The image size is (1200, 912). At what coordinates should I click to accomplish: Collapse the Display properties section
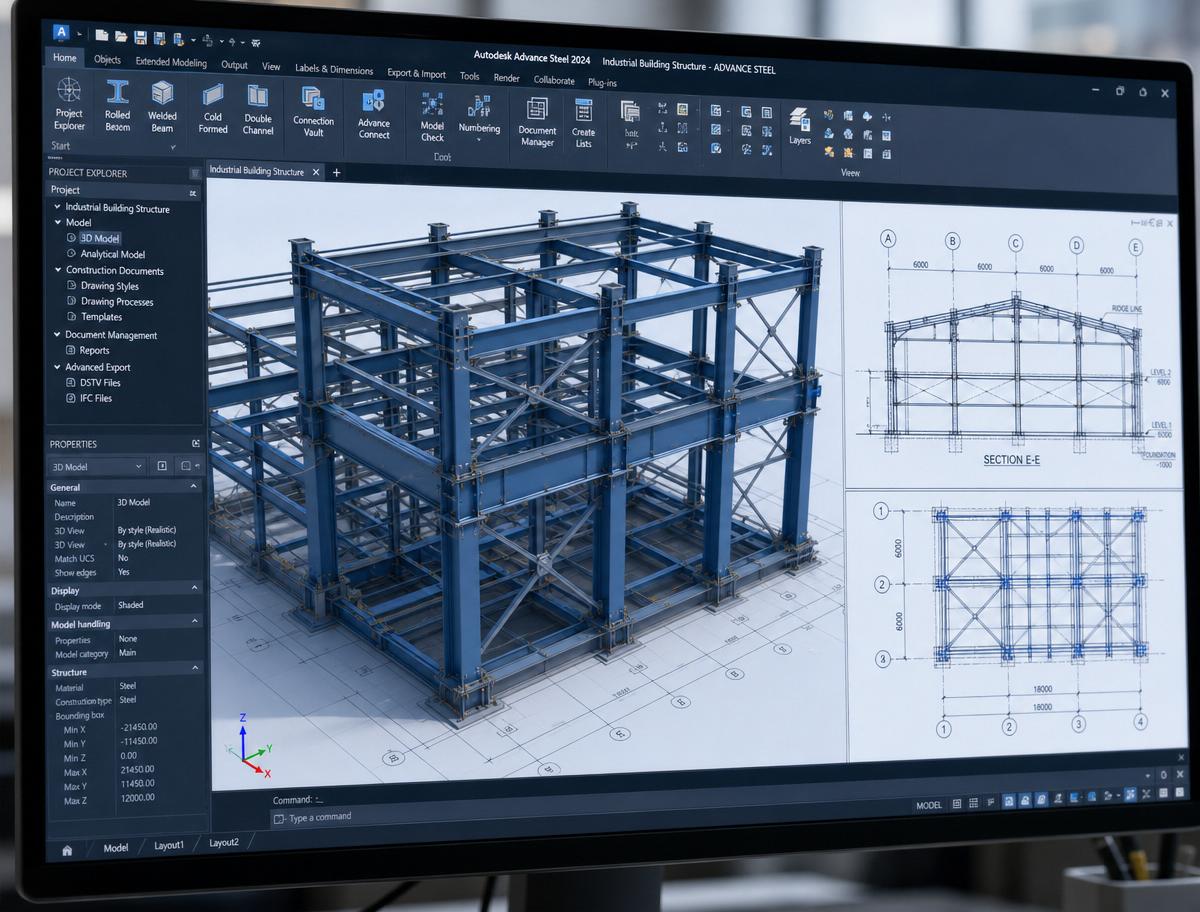(x=195, y=589)
